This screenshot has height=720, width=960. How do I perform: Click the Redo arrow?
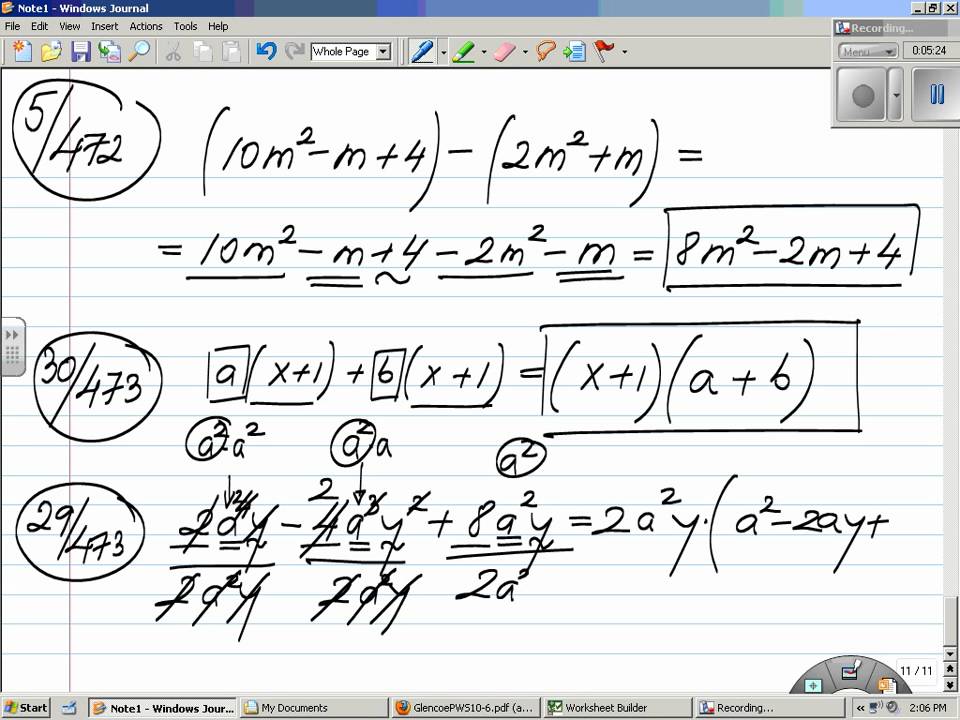coord(294,51)
